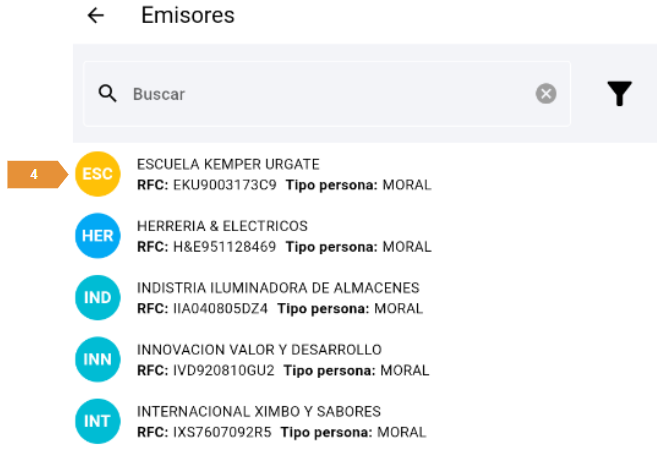
Task: Select the blue HER avatar circle
Action: click(x=97, y=236)
